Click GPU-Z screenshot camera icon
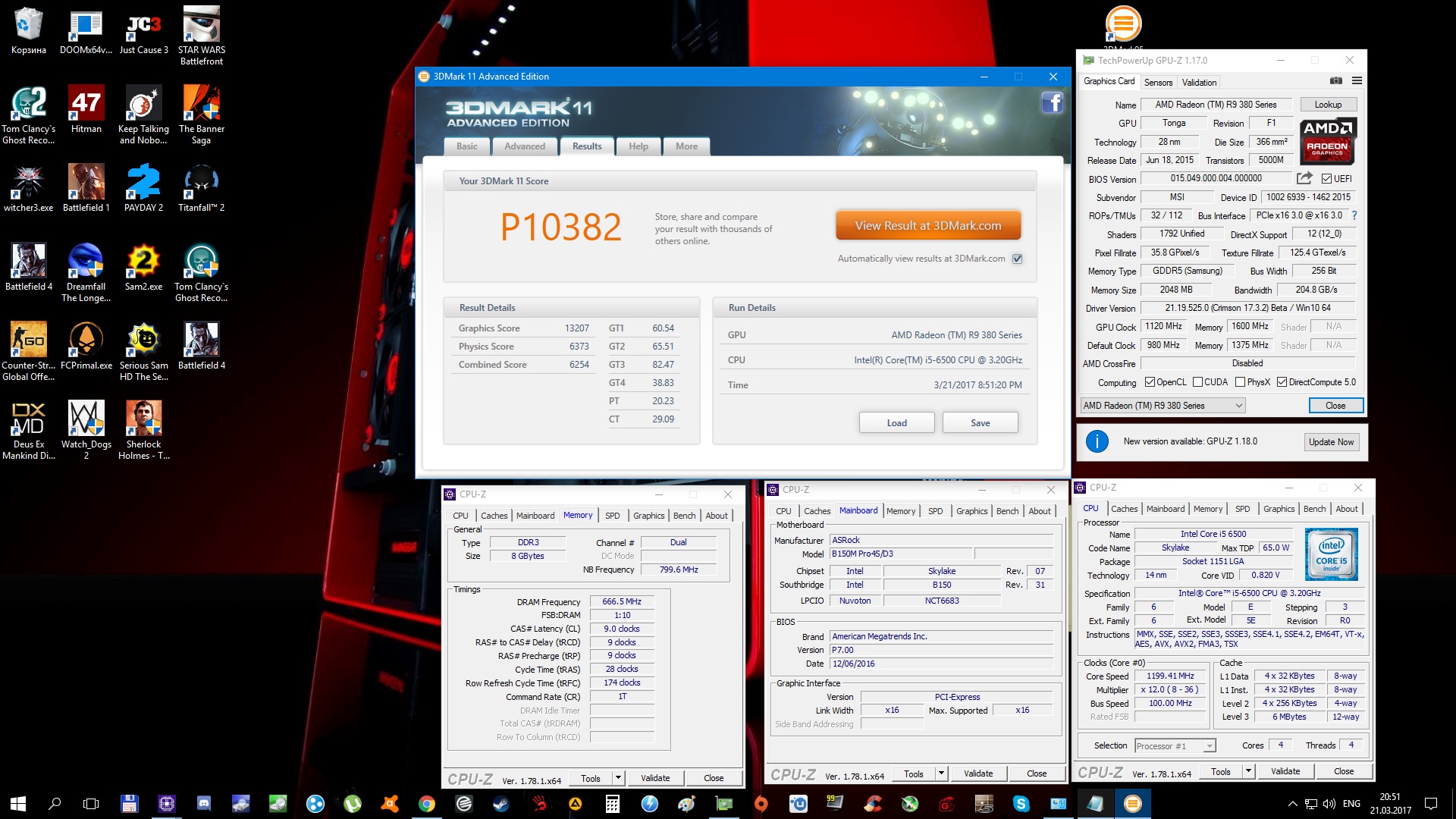 coord(1336,81)
